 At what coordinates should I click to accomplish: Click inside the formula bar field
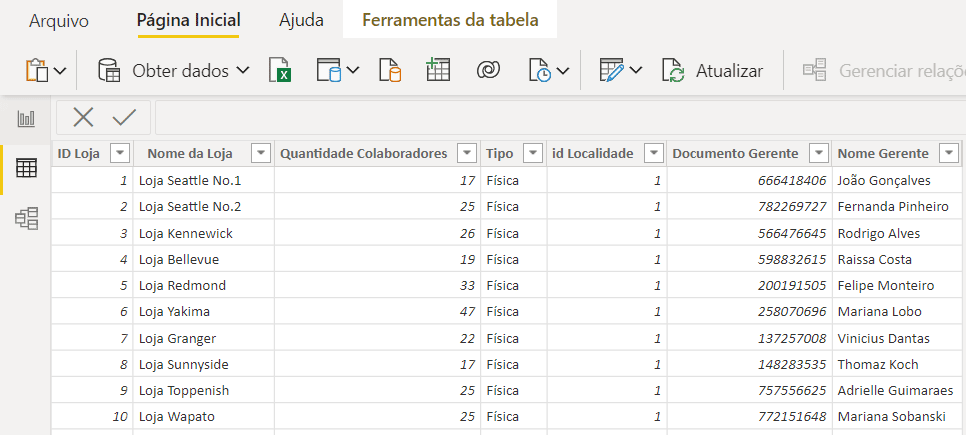point(560,117)
